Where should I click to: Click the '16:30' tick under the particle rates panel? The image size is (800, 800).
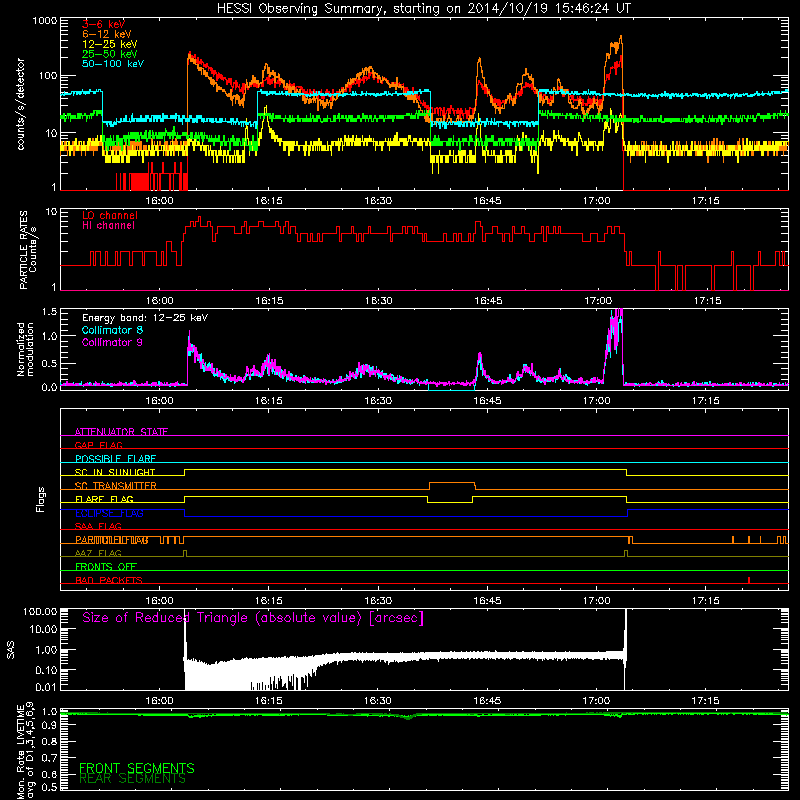378,301
